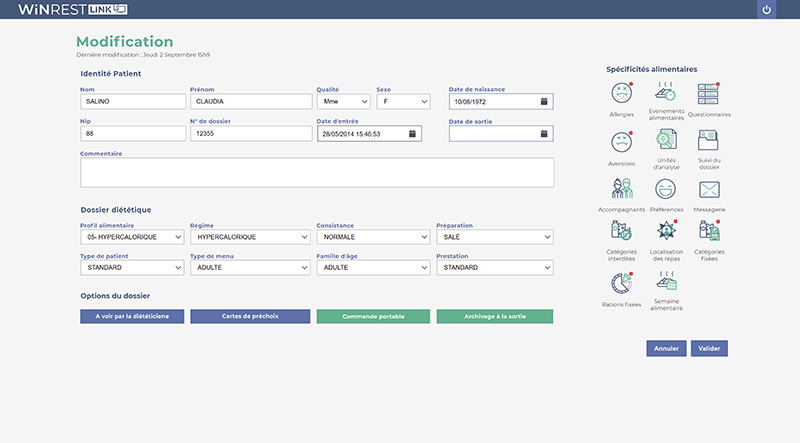The width and height of the screenshot is (800, 443).
Task: Toggle Archivage à la sortie option
Action: point(494,316)
